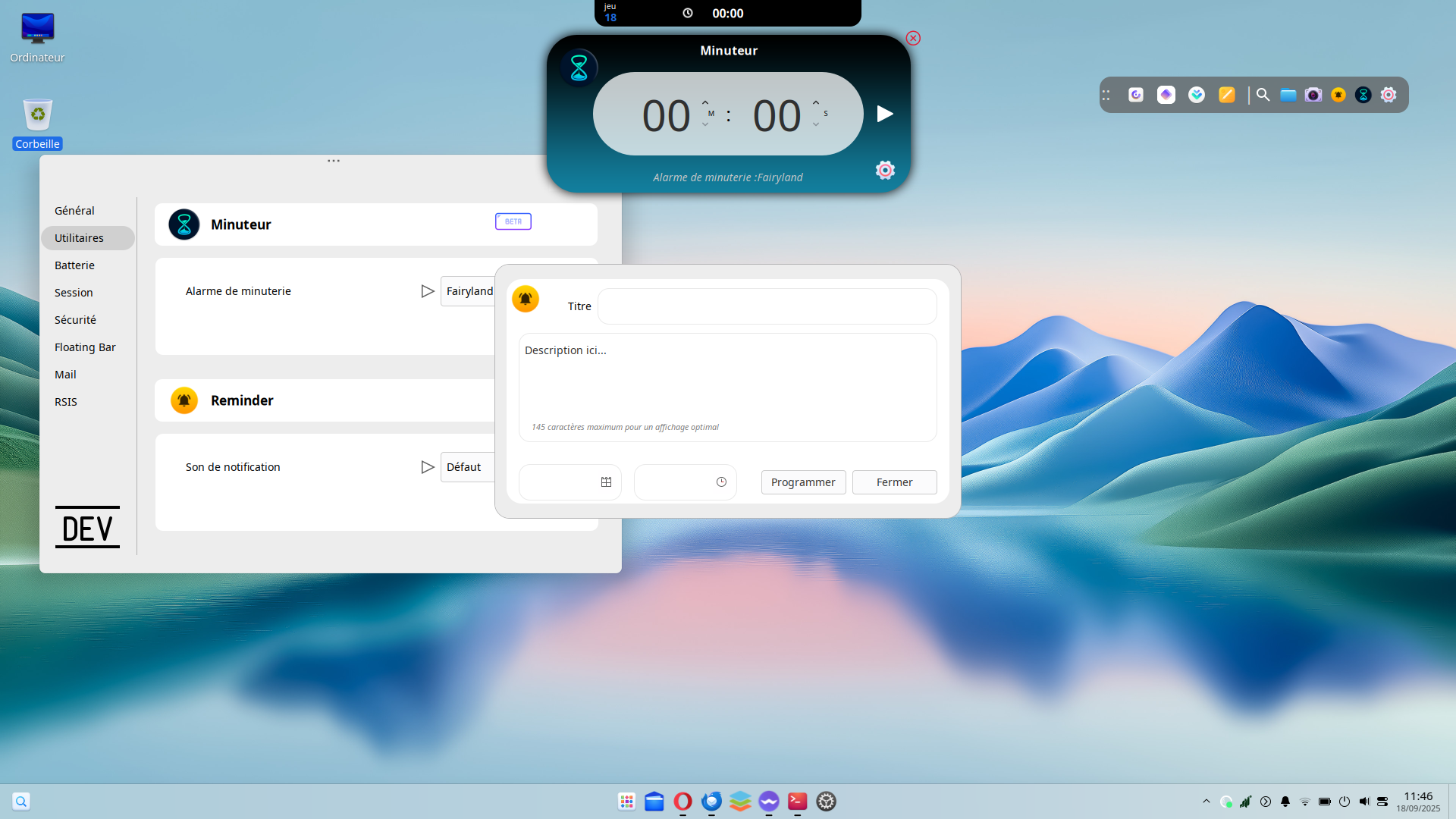Launch Opera browser from taskbar
Viewport: 1456px width, 819px height.
click(682, 801)
